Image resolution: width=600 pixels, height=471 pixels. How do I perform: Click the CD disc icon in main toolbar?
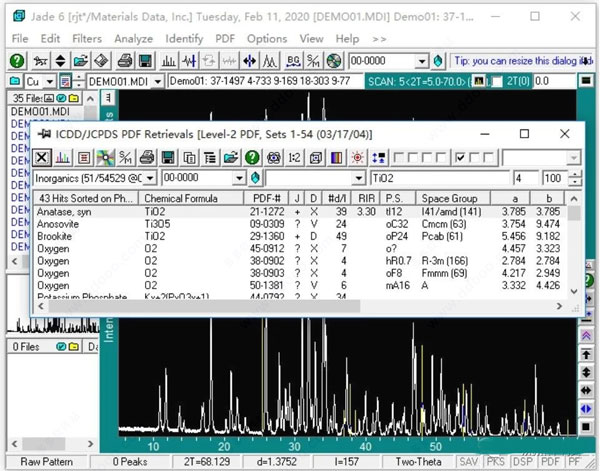pos(334,61)
